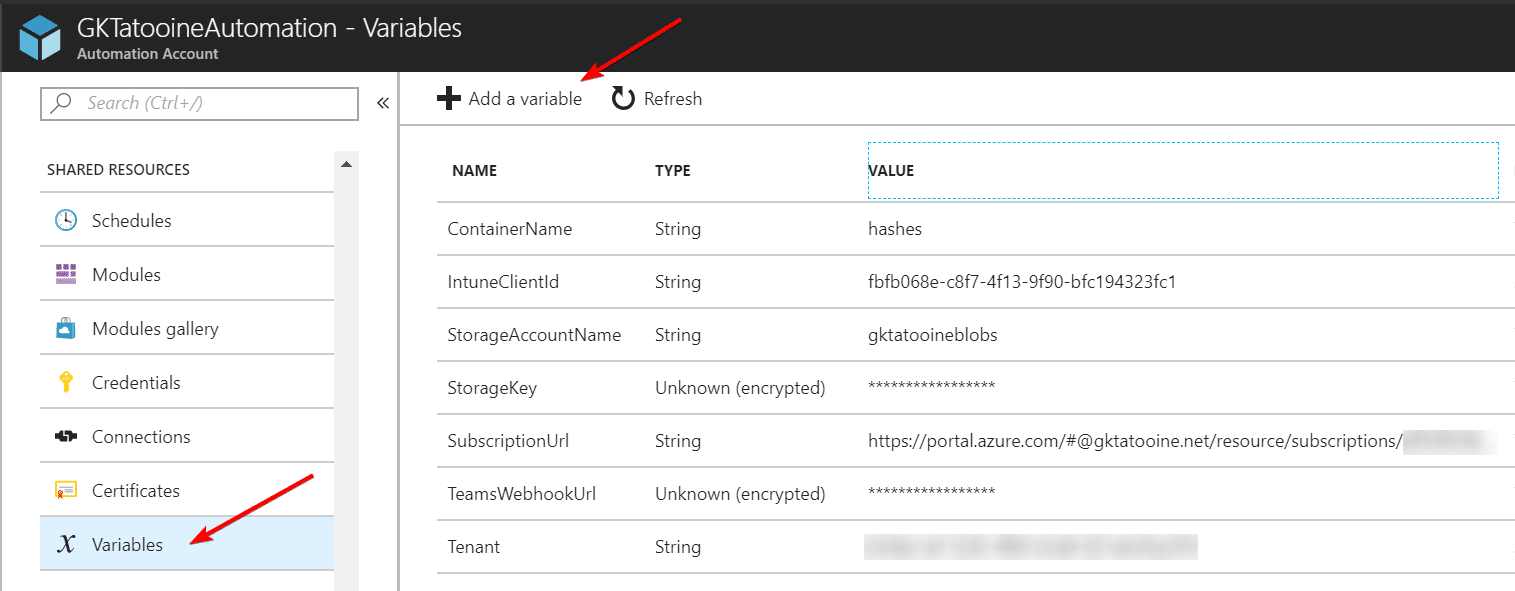Click the sidebar scrollbar up arrow
The width and height of the screenshot is (1515, 591).
click(x=346, y=164)
